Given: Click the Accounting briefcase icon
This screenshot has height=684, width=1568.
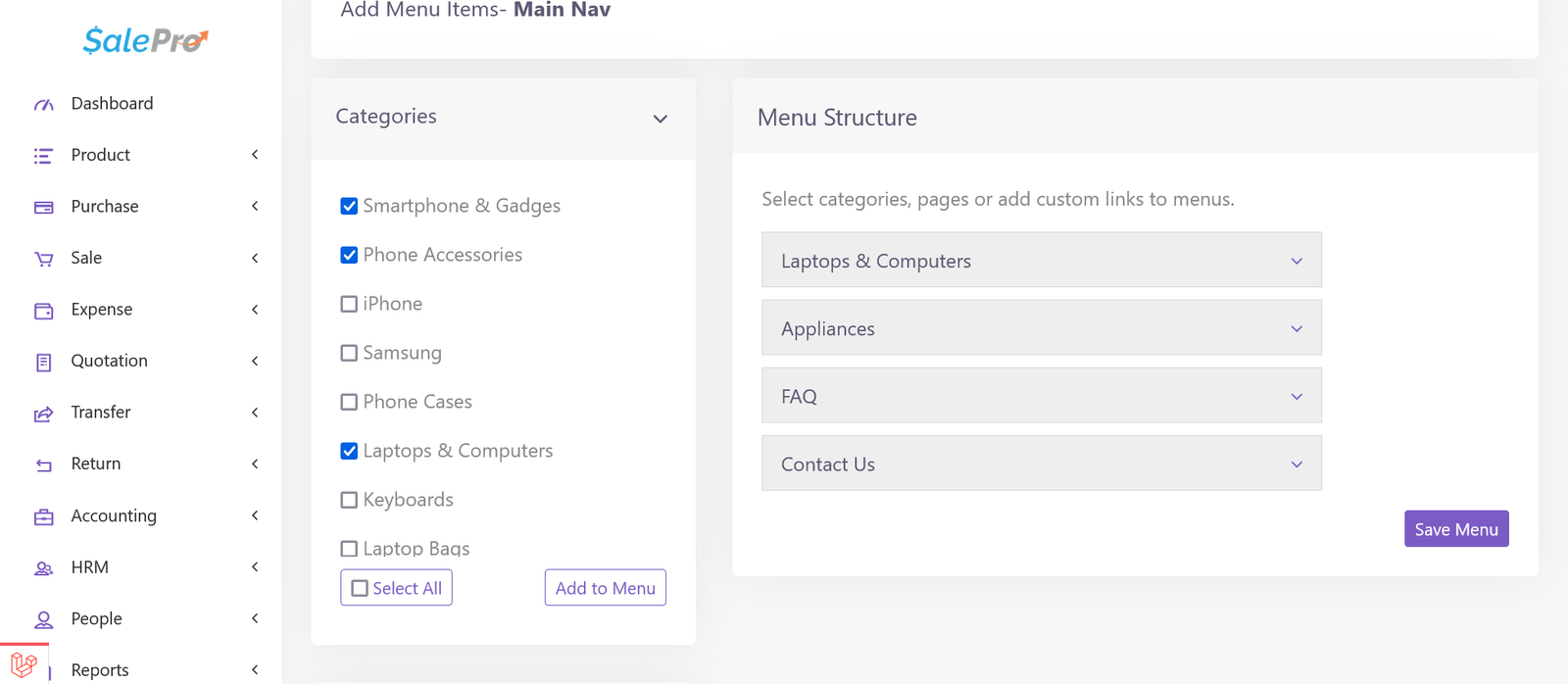Looking at the screenshot, I should click(44, 516).
